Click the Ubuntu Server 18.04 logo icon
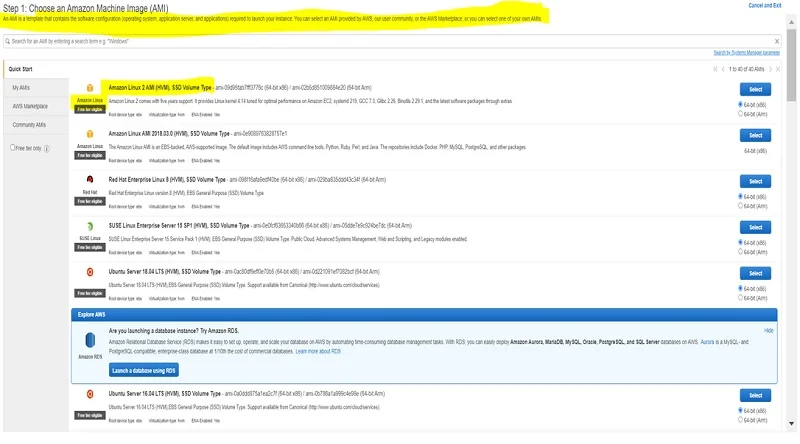 pos(90,272)
